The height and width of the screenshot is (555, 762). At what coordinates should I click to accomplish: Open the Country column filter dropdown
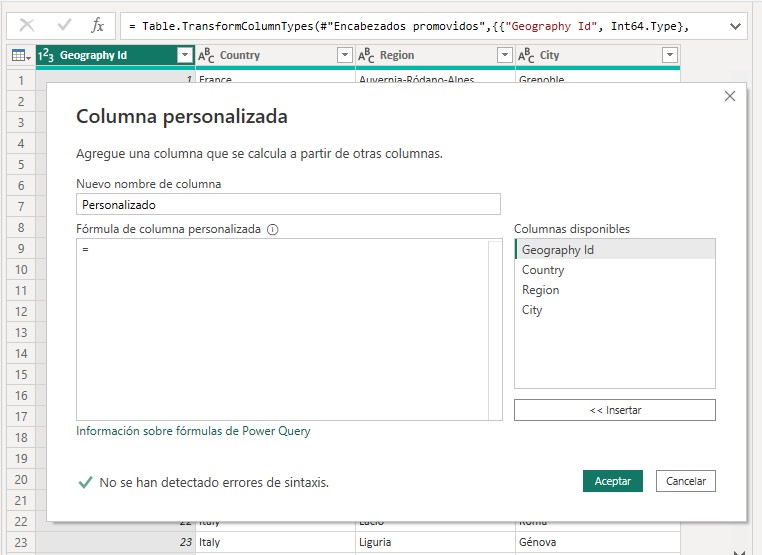coord(345,55)
